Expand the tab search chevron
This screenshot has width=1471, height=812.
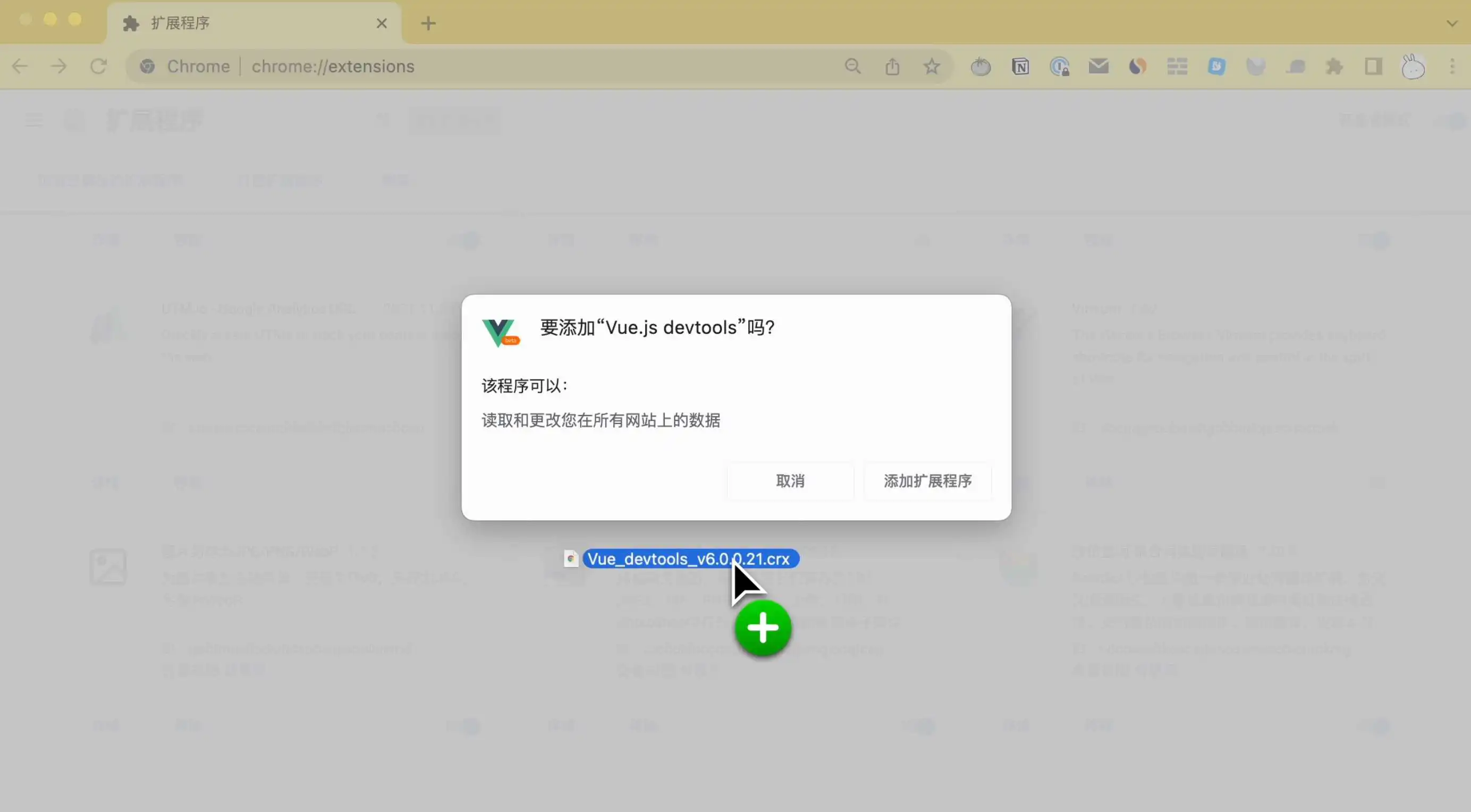coord(1452,23)
